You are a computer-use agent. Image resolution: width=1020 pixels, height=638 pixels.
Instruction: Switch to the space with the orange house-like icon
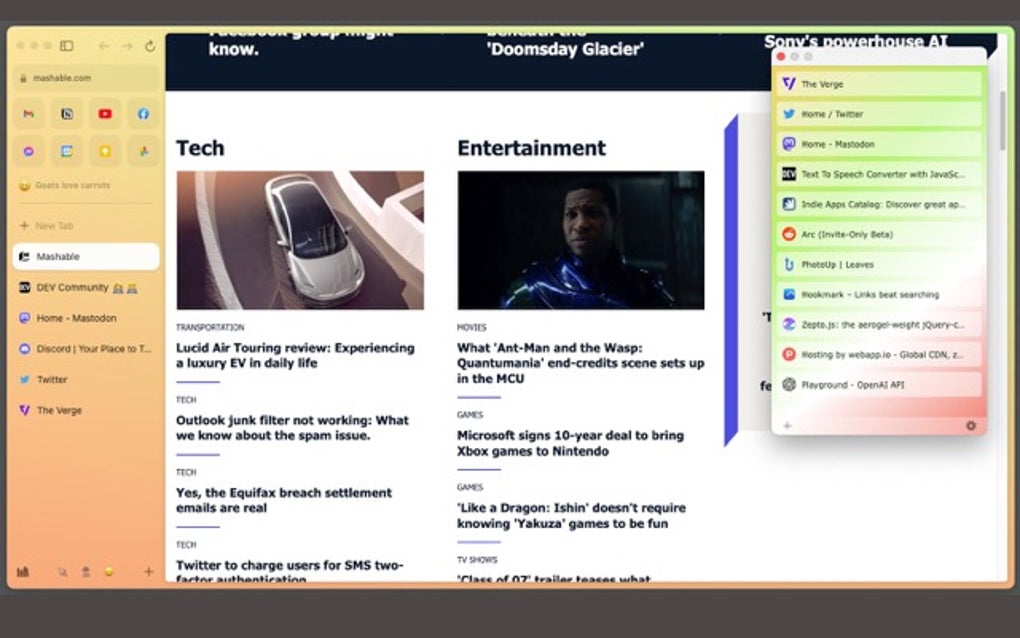tap(85, 572)
